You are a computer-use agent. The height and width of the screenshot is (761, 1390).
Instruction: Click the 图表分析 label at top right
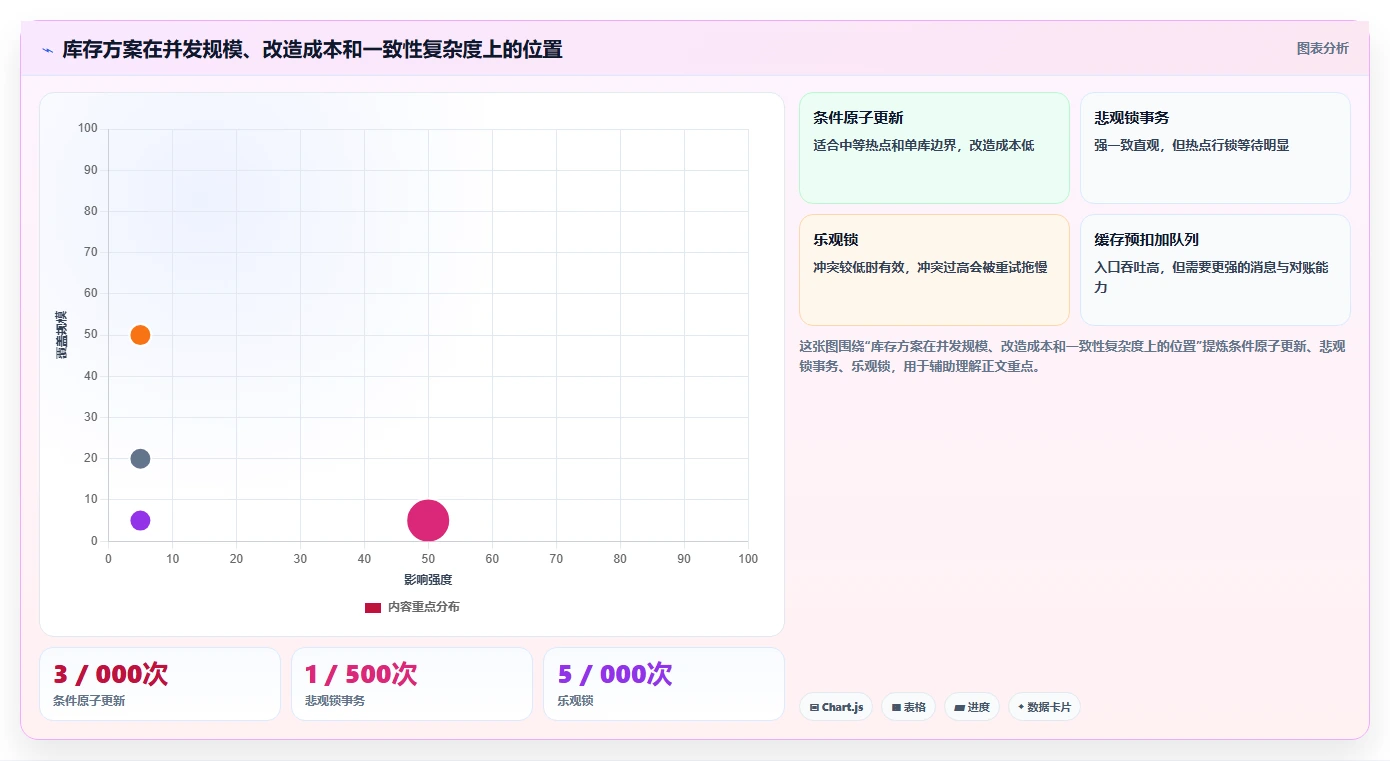[1322, 48]
